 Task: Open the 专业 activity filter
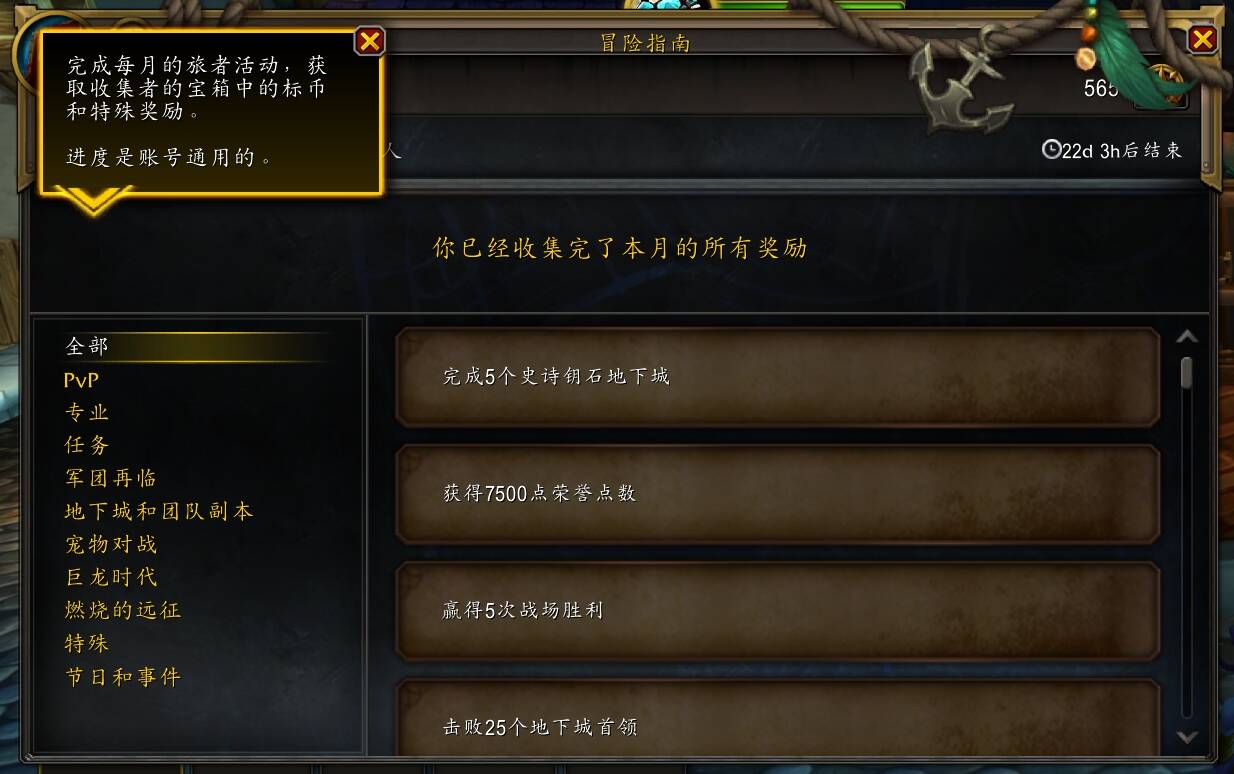pos(87,412)
